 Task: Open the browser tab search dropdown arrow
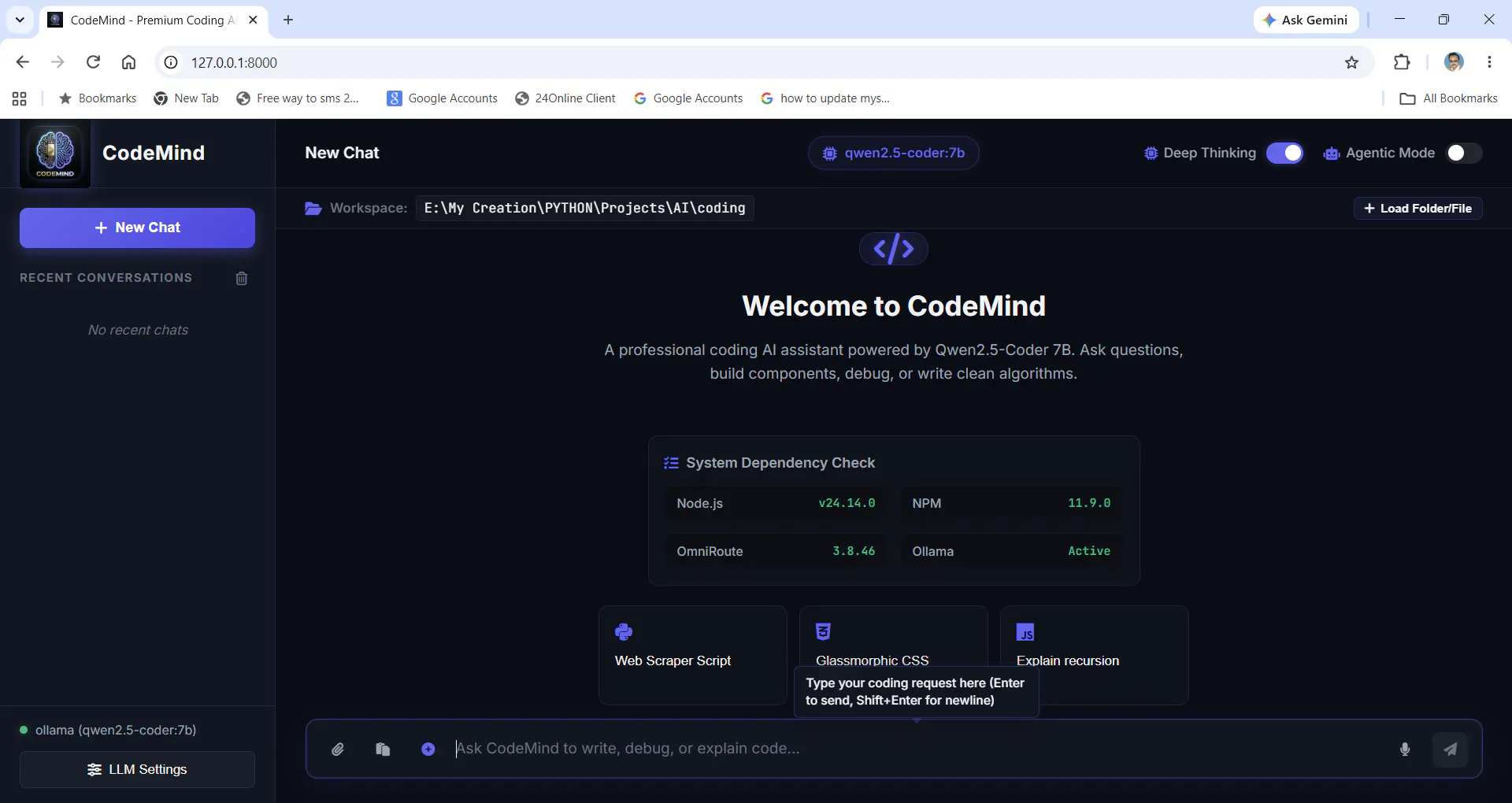tap(20, 20)
